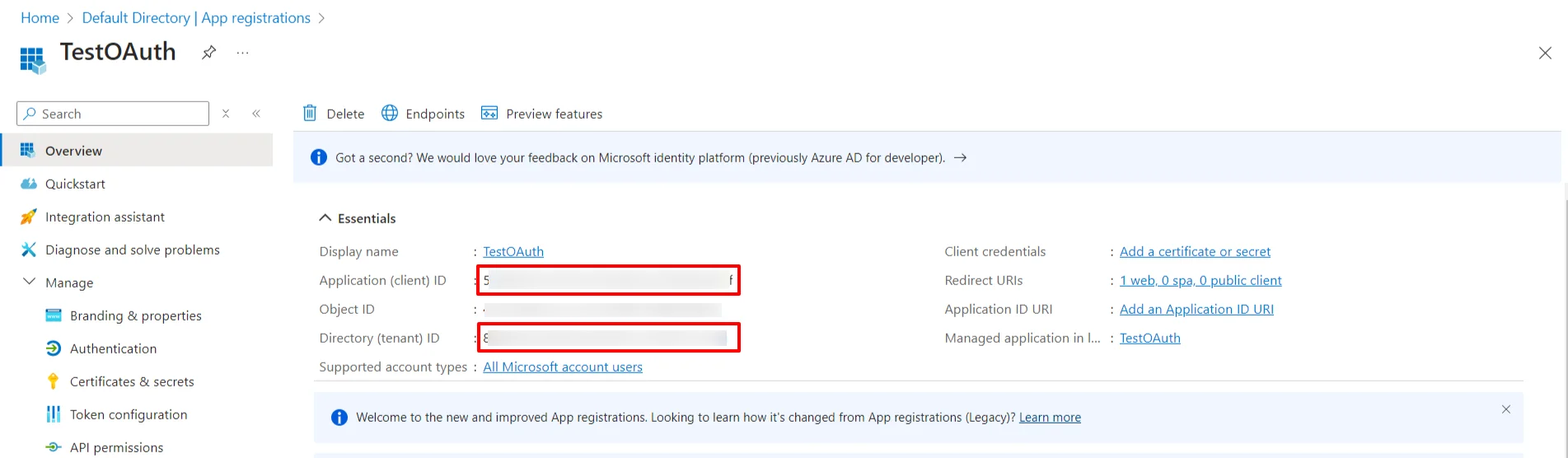Image resolution: width=1568 pixels, height=458 pixels.
Task: Click the Client credentials label
Action: pos(995,251)
